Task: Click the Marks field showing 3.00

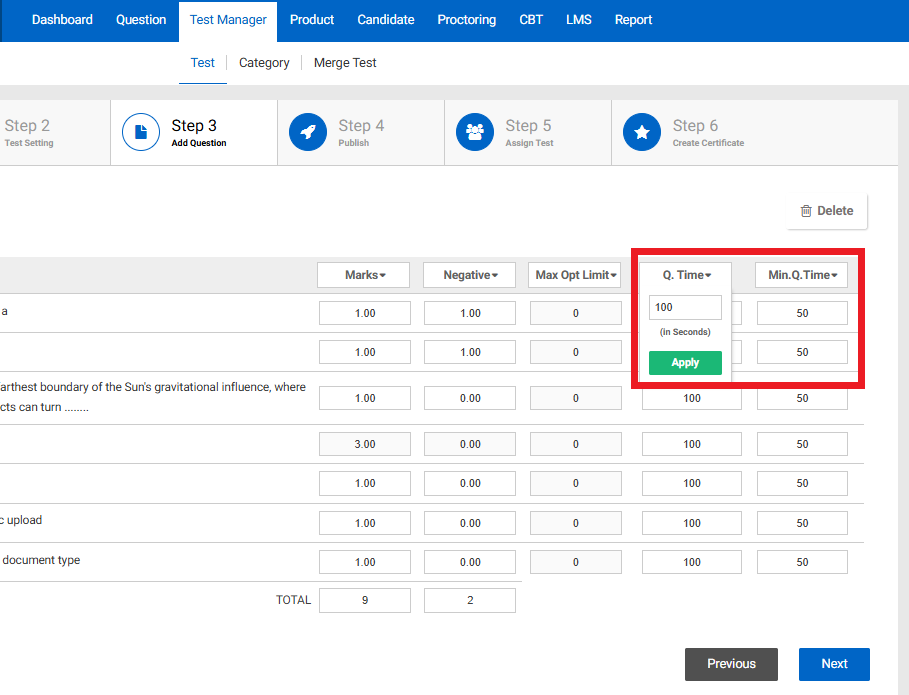Action: point(364,444)
